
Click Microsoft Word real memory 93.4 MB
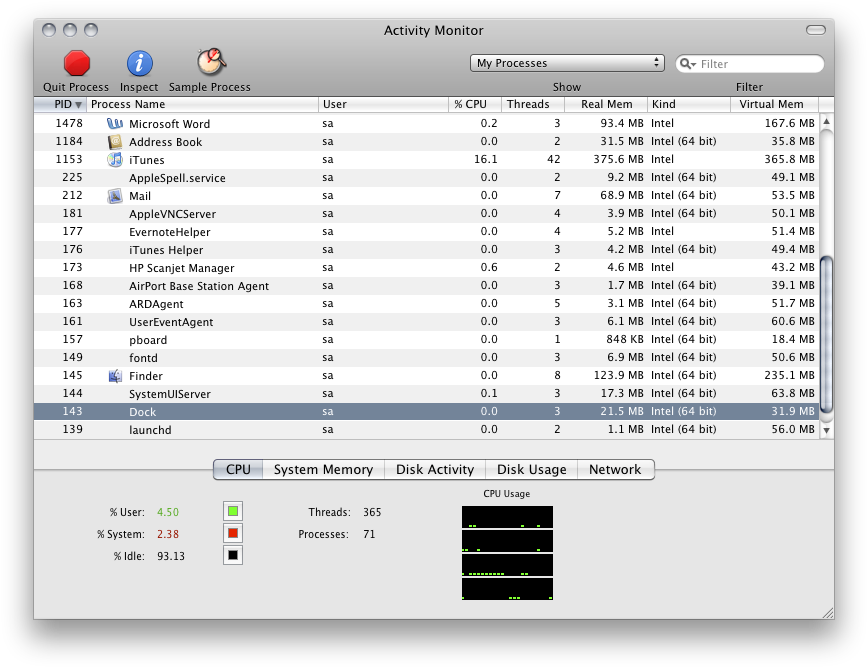point(622,123)
